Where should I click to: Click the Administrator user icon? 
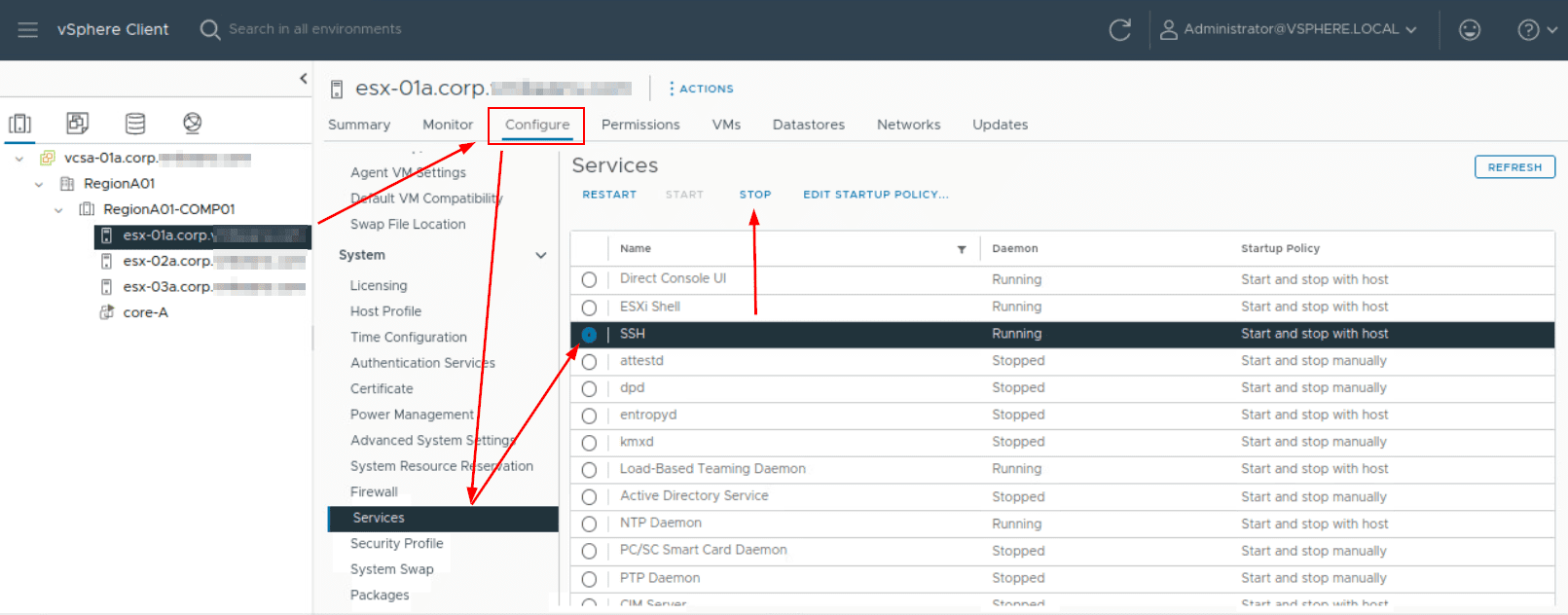1168,29
